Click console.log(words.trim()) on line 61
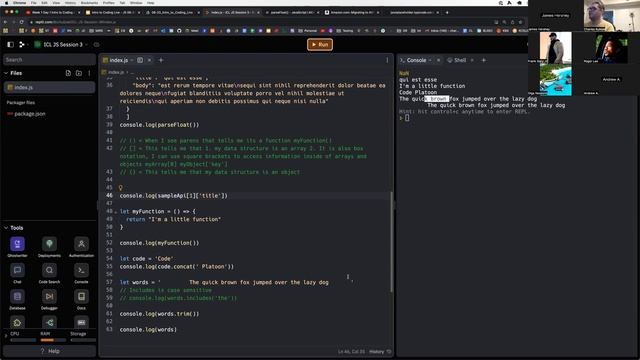The height and width of the screenshot is (360, 640). [159, 314]
